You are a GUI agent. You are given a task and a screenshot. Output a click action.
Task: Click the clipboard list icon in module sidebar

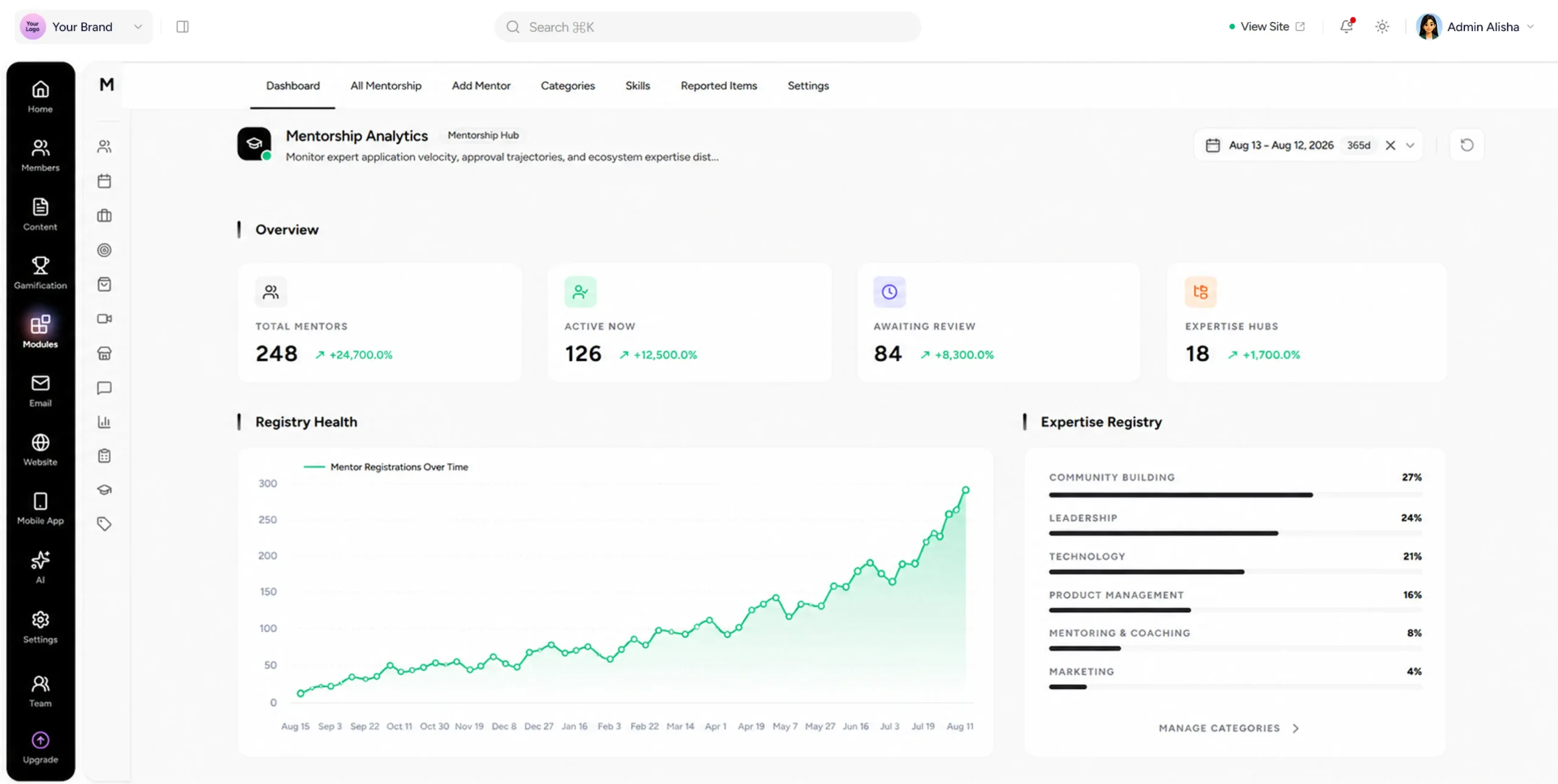tap(104, 456)
